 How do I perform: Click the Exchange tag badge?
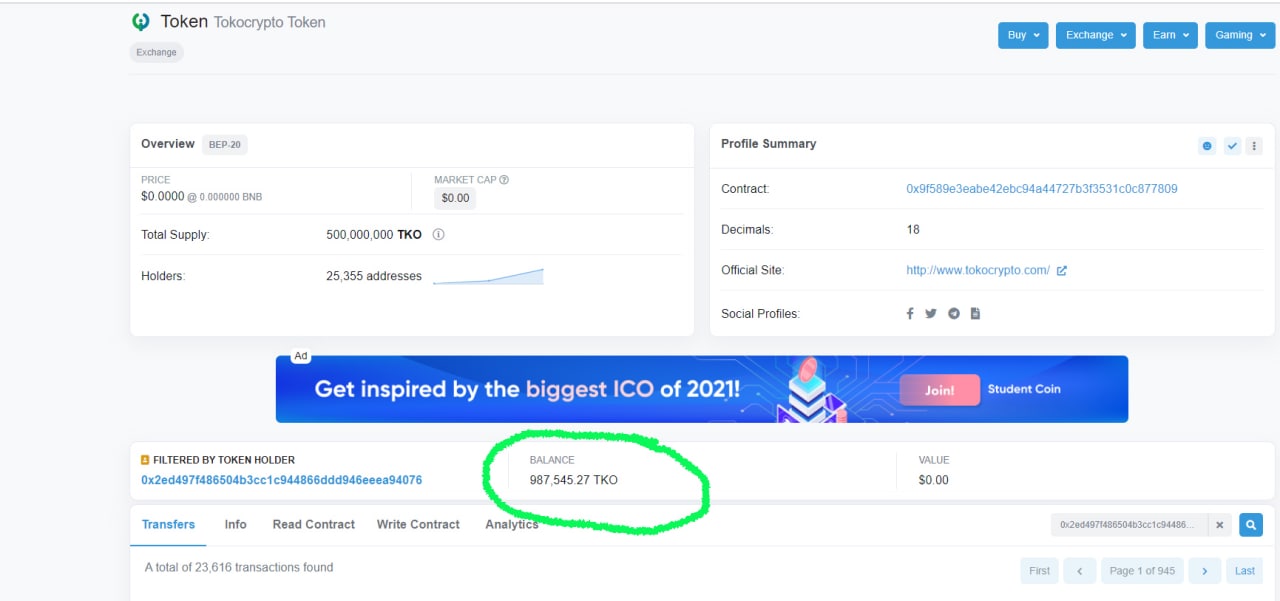coord(156,52)
